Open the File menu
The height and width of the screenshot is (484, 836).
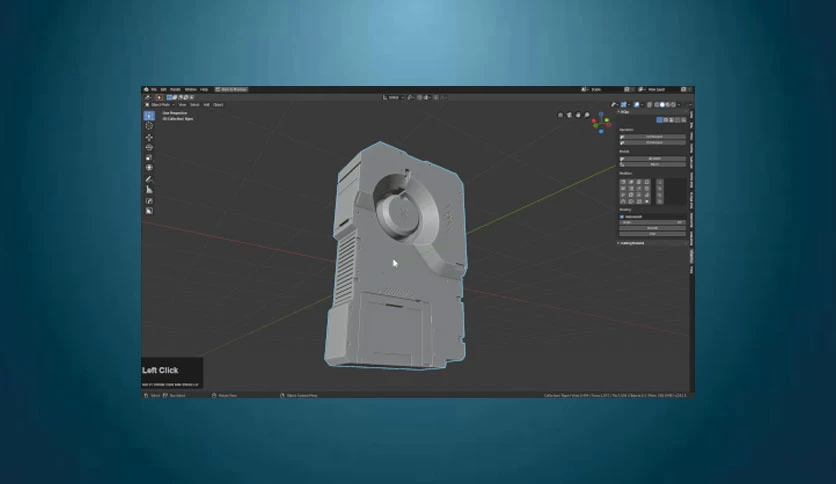[x=154, y=90]
